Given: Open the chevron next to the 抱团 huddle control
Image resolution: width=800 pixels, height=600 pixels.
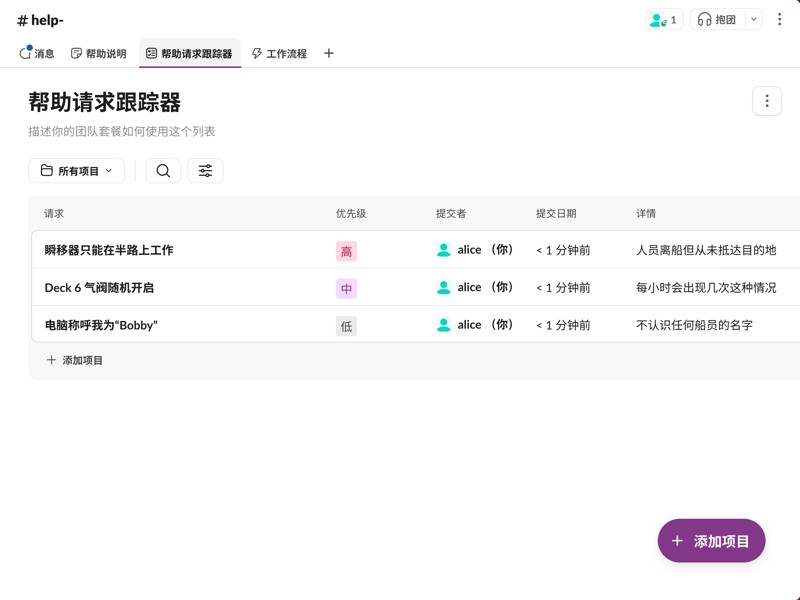Looking at the screenshot, I should [753, 19].
